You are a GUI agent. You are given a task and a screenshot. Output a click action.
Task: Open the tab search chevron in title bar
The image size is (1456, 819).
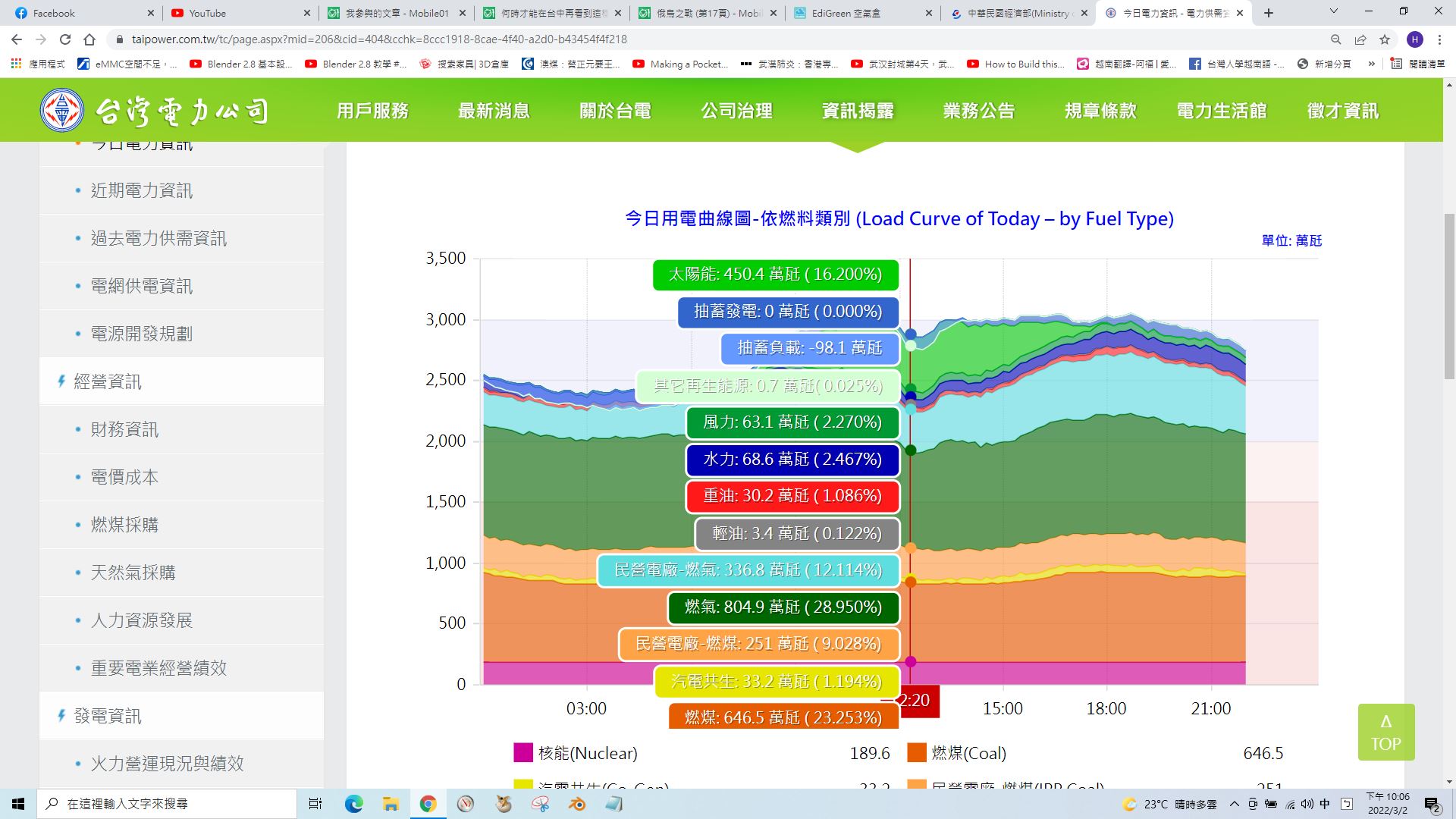coord(1334,12)
